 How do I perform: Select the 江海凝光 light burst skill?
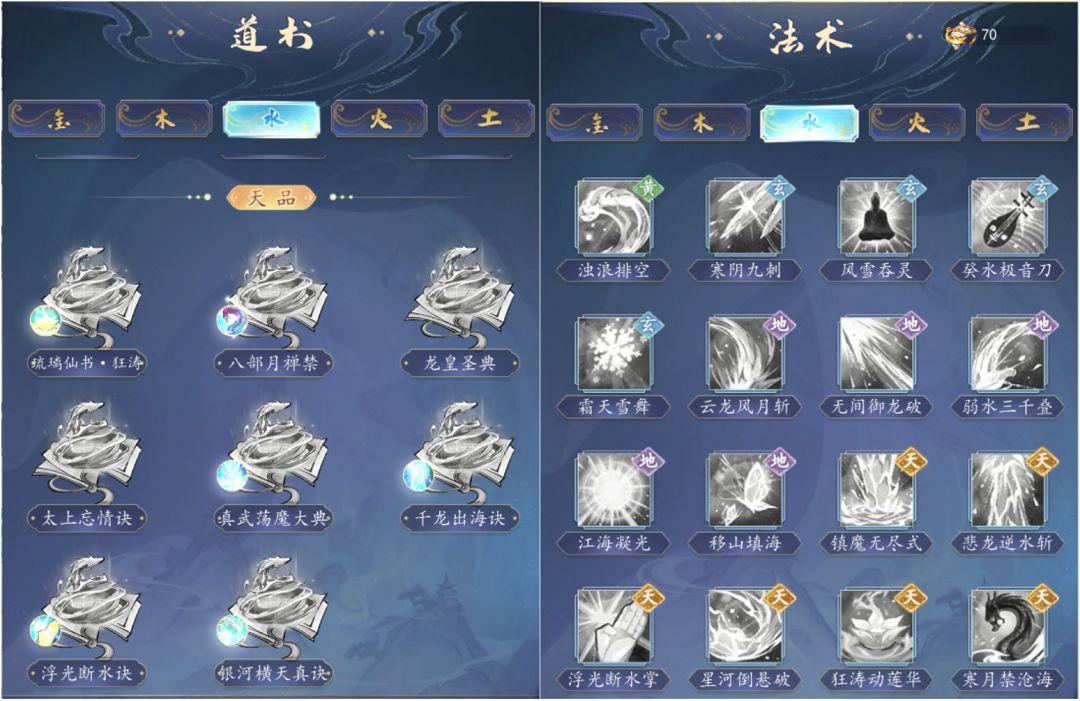(x=613, y=490)
